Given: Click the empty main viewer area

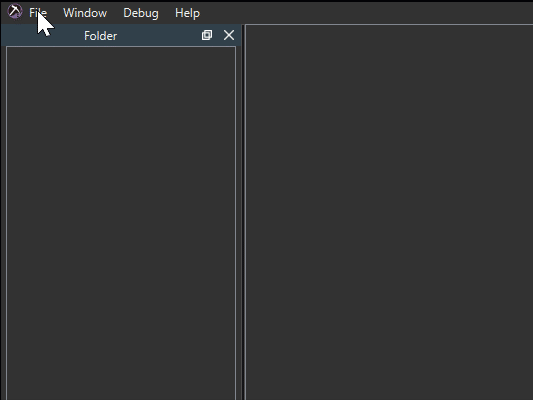Looking at the screenshot, I should [x=389, y=212].
